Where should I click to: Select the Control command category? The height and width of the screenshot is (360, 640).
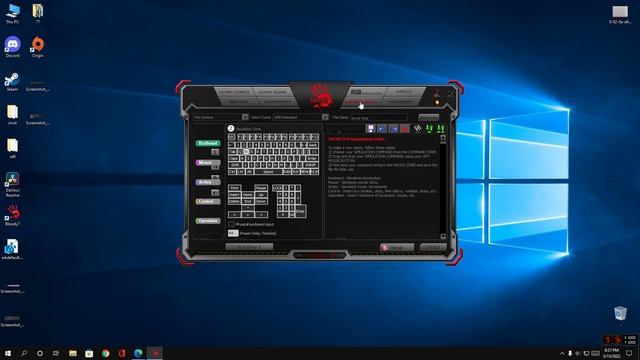coord(207,201)
